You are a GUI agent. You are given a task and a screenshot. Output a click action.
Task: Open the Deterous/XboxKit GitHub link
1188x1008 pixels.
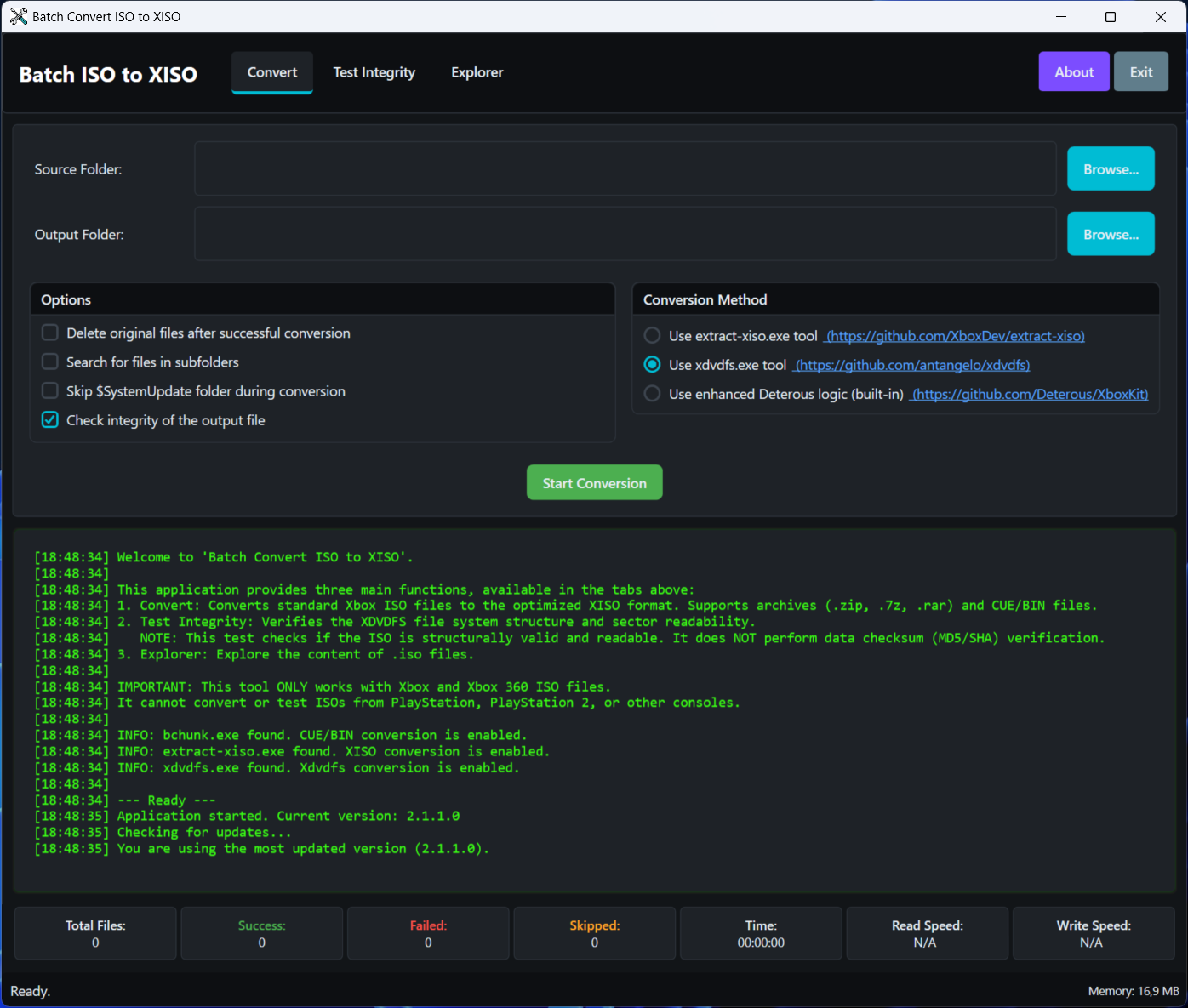(1030, 394)
